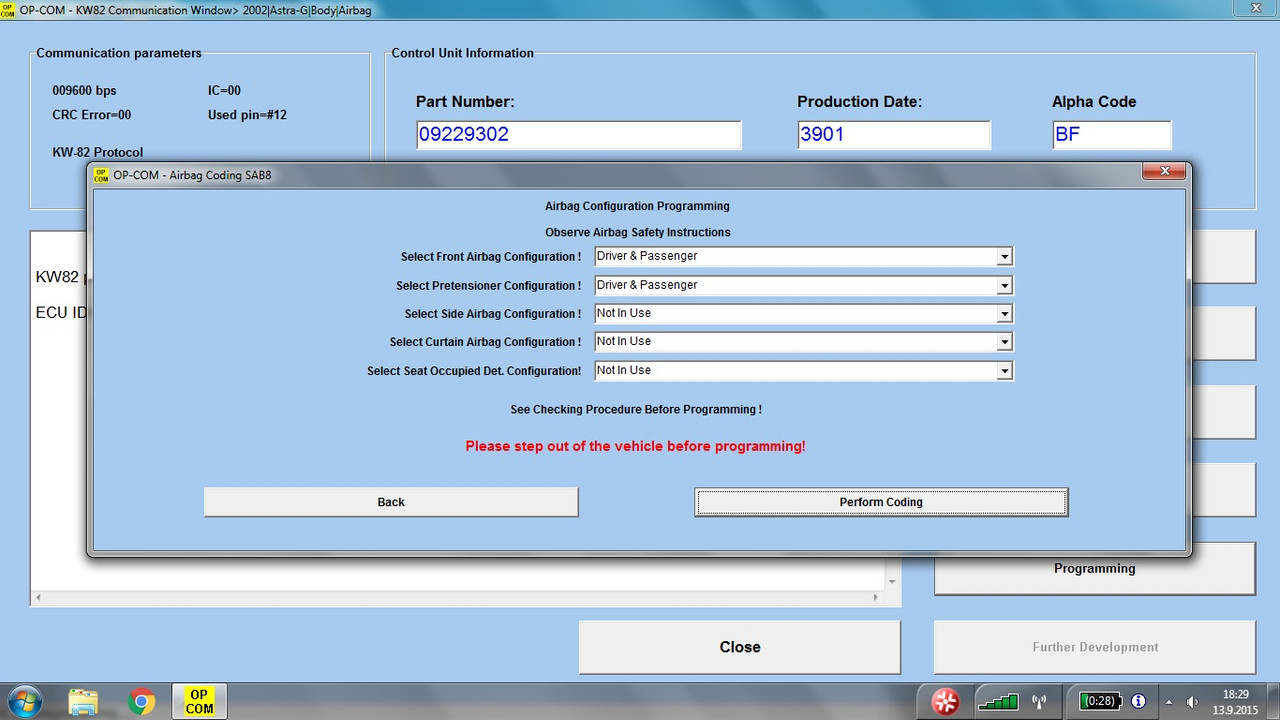
Task: Click the green network signal tray icon
Action: (997, 702)
